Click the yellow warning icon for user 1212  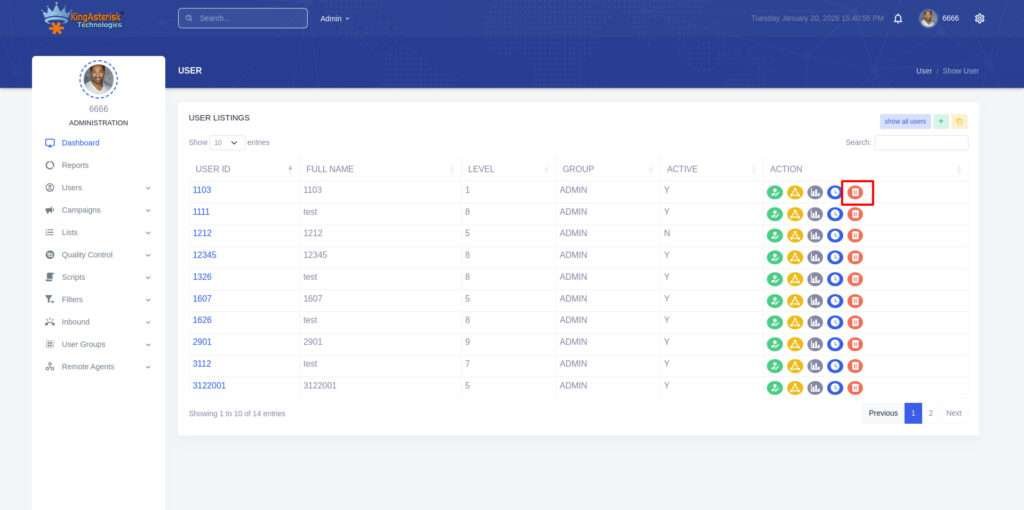pos(795,236)
